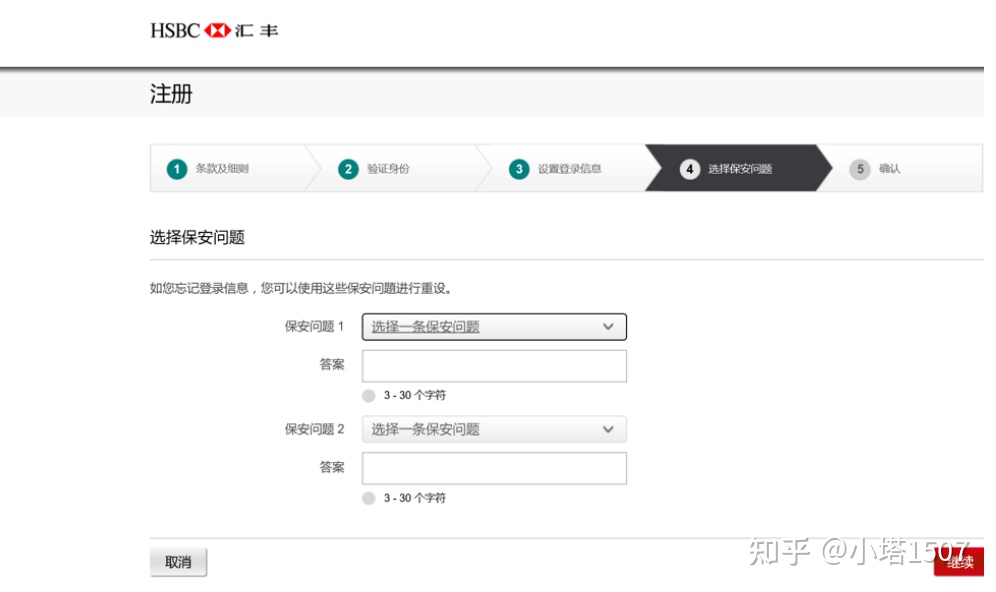The width and height of the screenshot is (996, 592).
Task: Click the answer field under 保安问题 2
Action: click(494, 468)
